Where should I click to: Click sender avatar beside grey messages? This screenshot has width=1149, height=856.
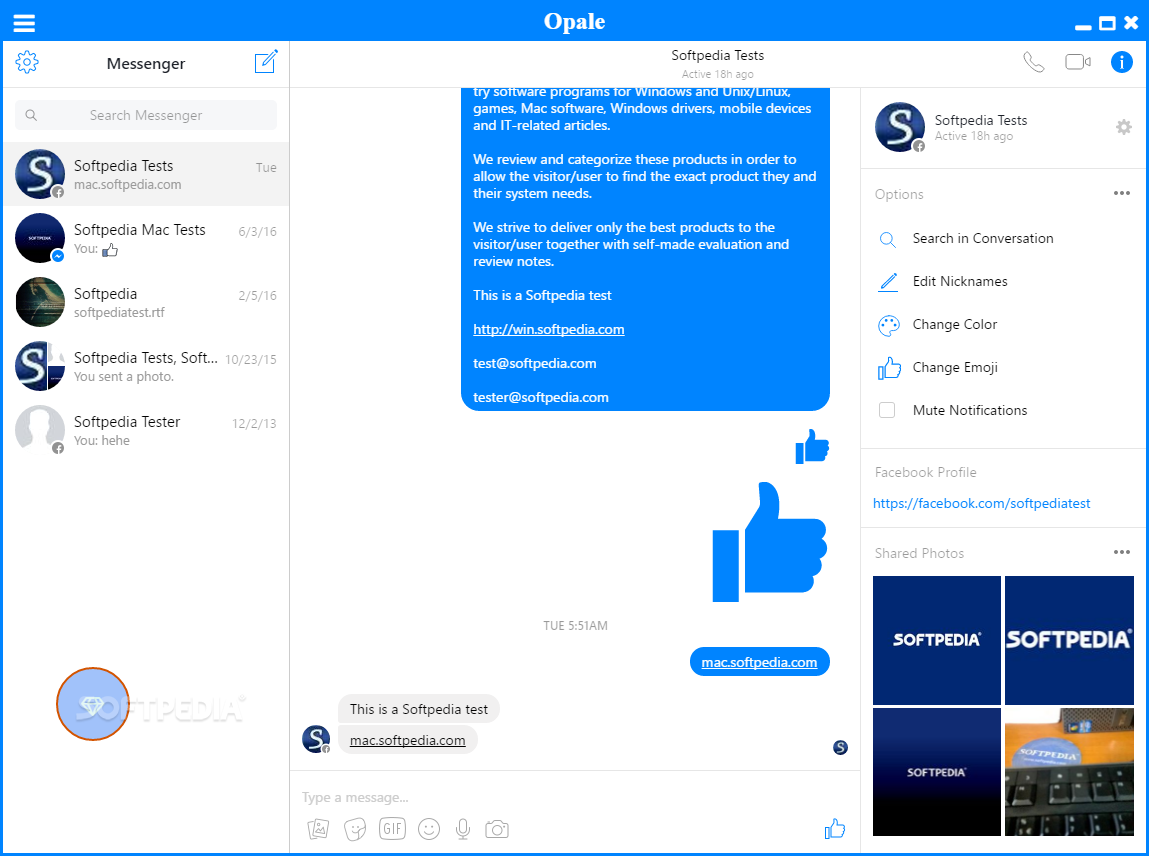click(316, 739)
